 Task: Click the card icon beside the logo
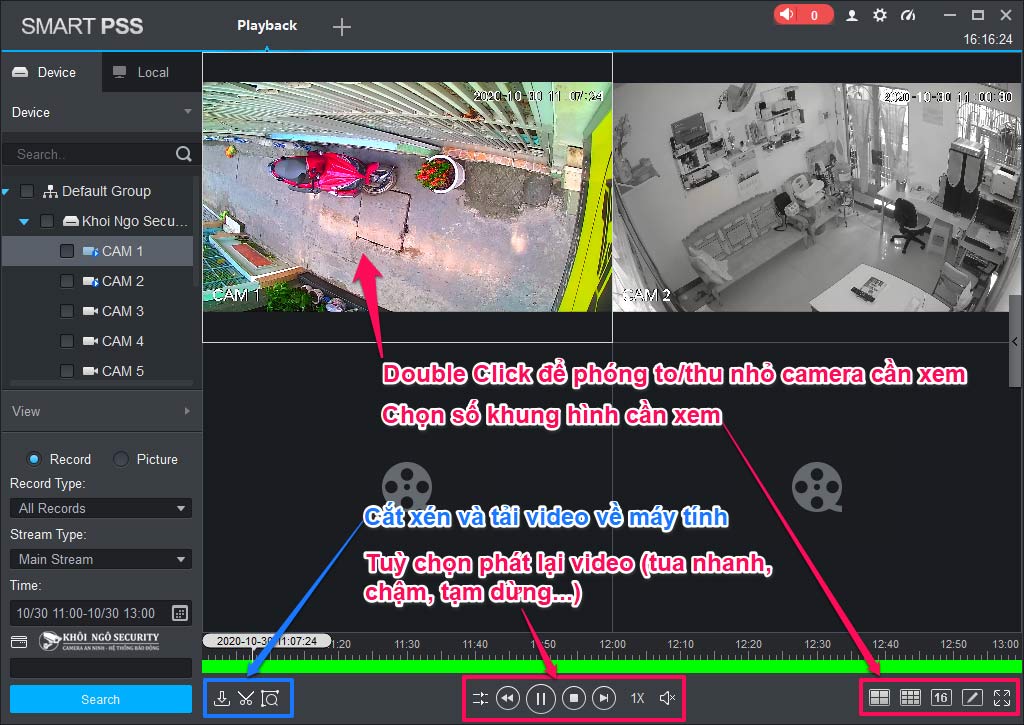pos(19,641)
